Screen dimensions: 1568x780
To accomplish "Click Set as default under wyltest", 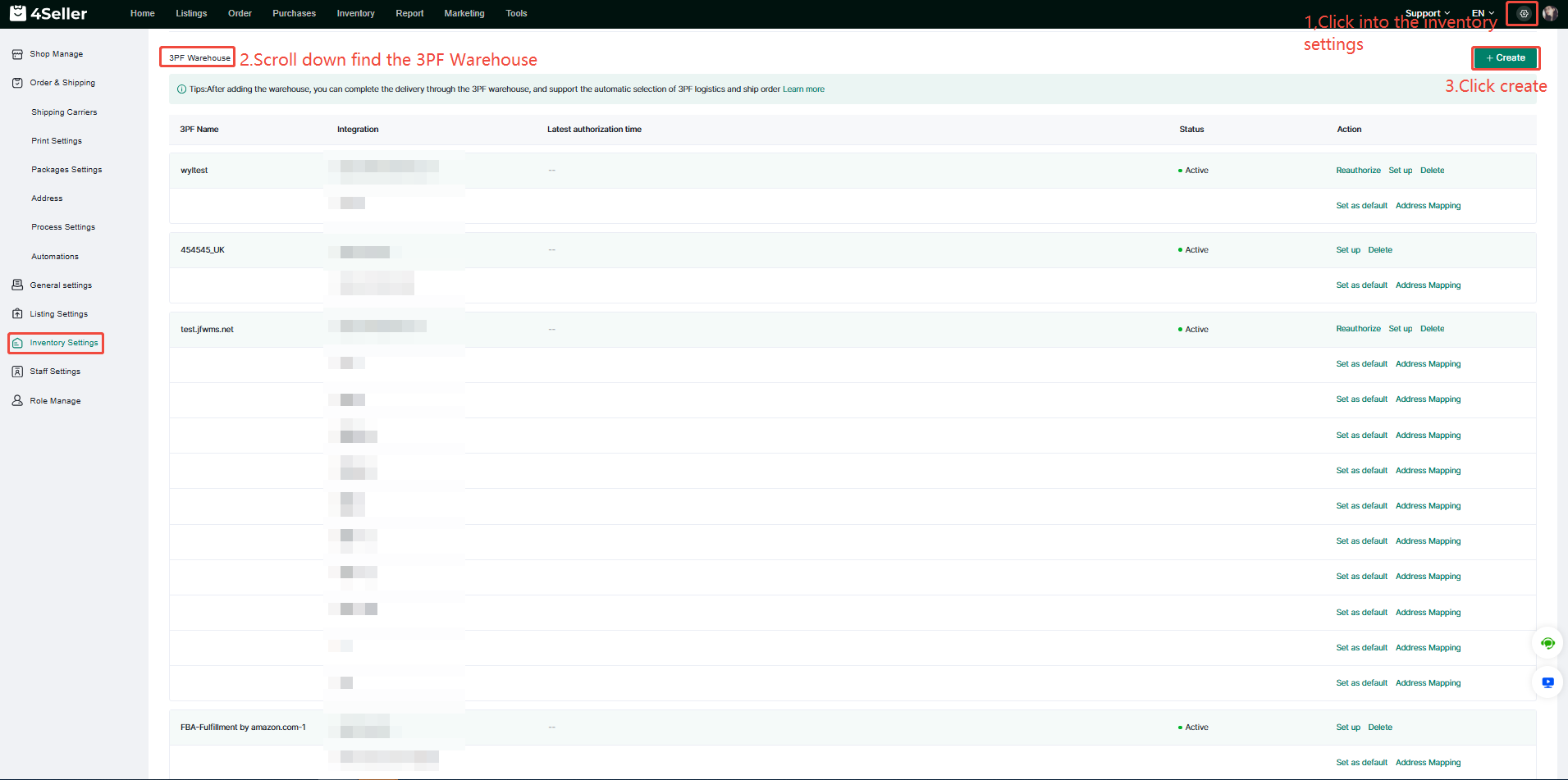I will 1362,206.
